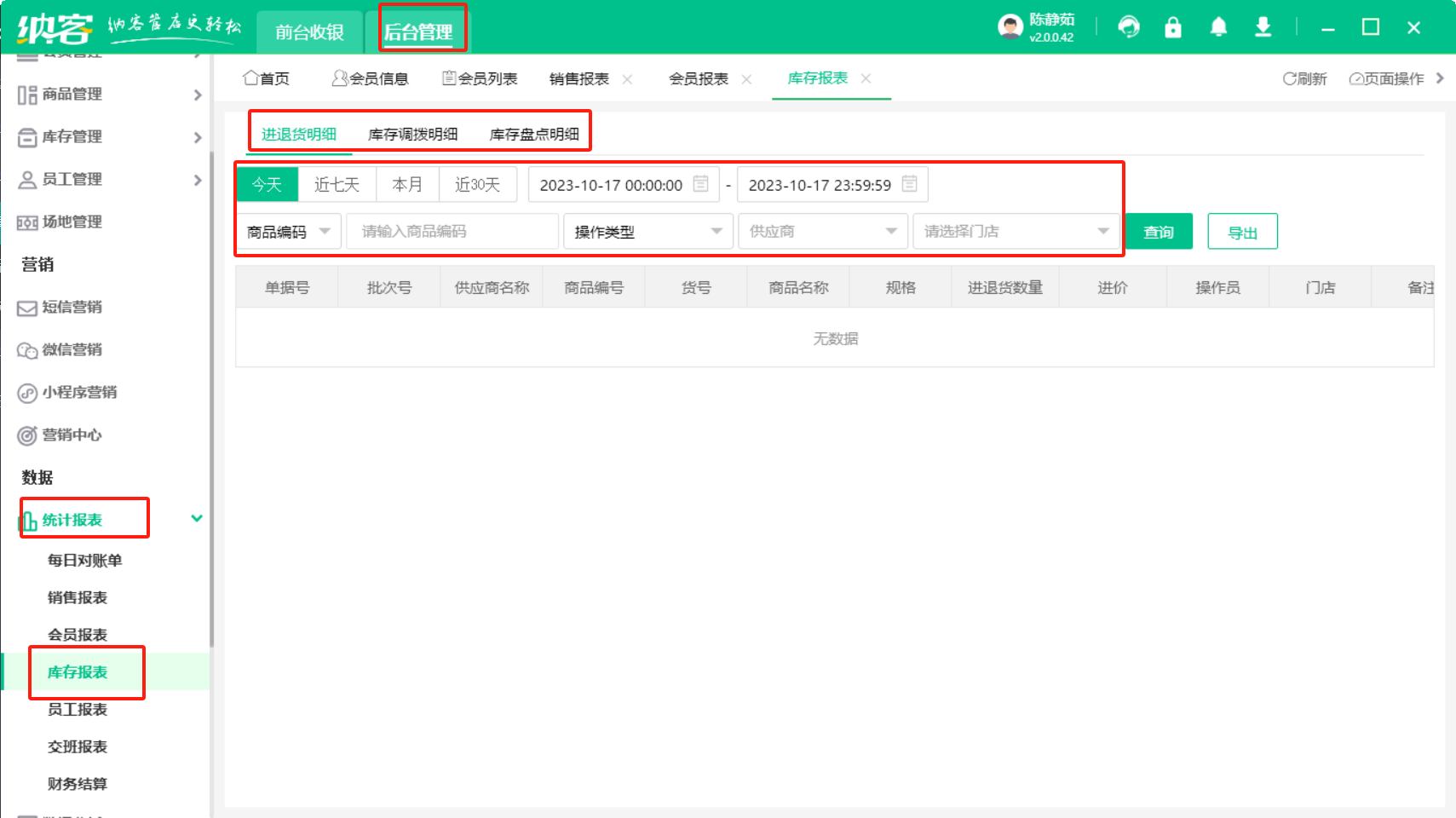The width and height of the screenshot is (1456, 818).
Task: Open calendar icon in start date field
Action: point(700,184)
